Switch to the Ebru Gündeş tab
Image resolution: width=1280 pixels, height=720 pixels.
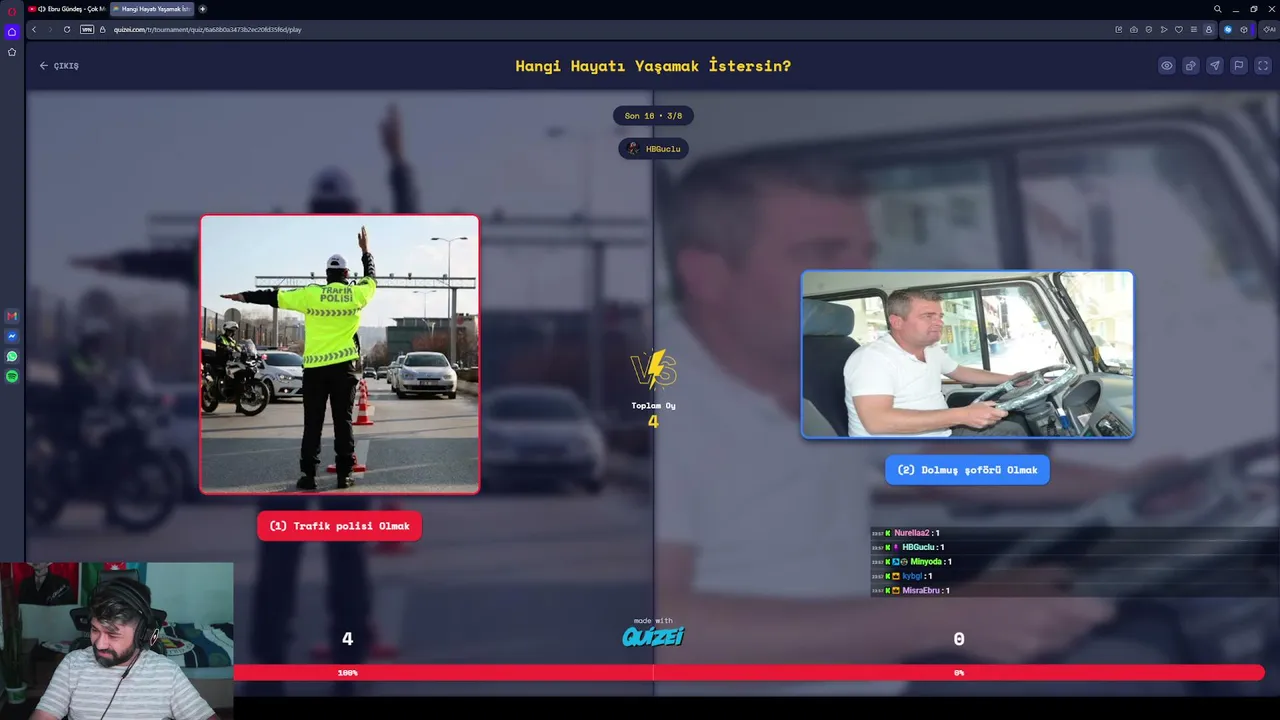coord(66,9)
